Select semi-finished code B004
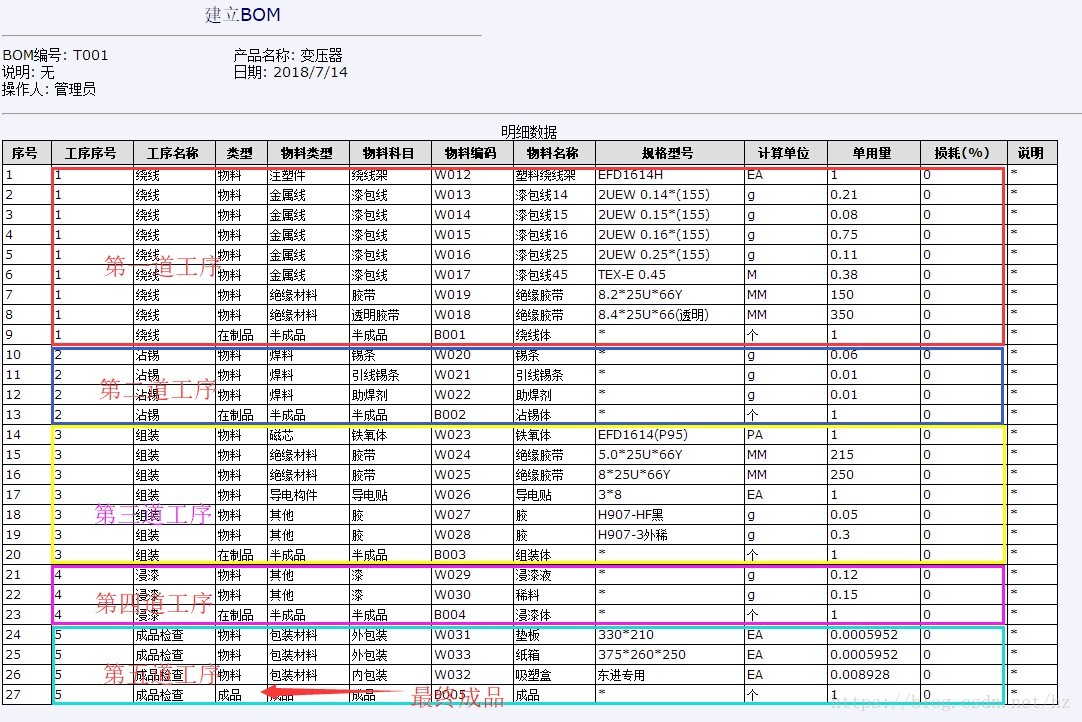 (x=450, y=615)
